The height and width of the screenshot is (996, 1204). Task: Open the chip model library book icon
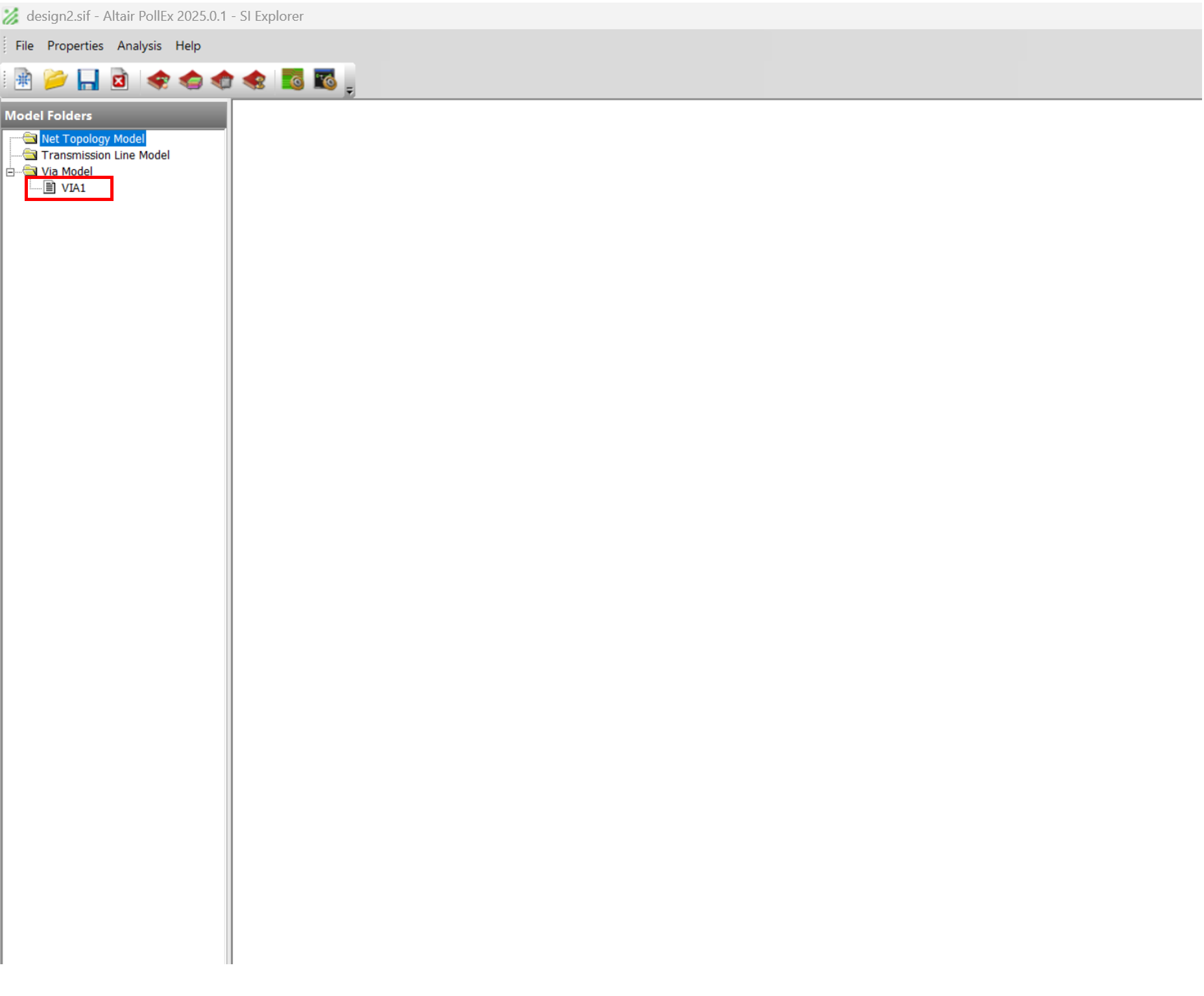223,80
